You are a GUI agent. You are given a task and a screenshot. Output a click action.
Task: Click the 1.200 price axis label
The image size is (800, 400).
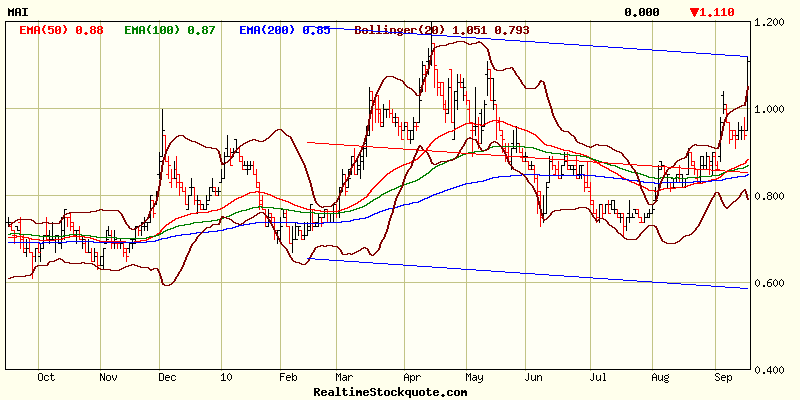770,22
